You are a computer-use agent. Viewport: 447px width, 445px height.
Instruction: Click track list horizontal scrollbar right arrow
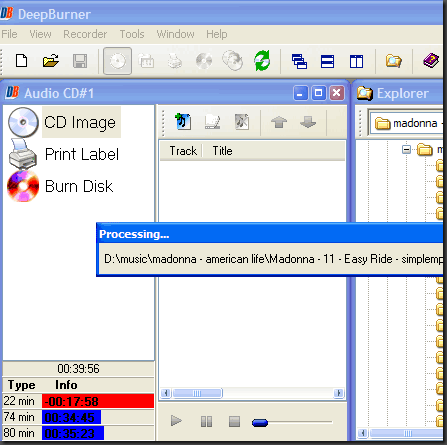coord(339,393)
